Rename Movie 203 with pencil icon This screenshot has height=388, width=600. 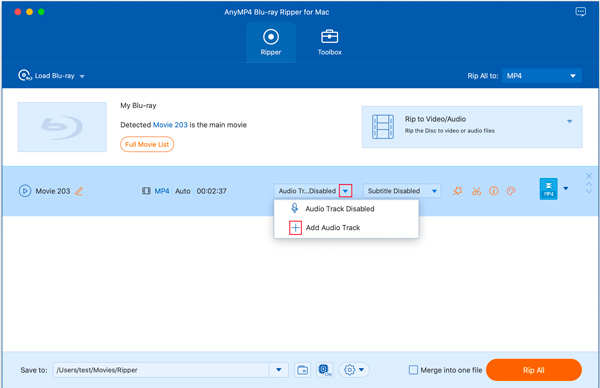[79, 191]
